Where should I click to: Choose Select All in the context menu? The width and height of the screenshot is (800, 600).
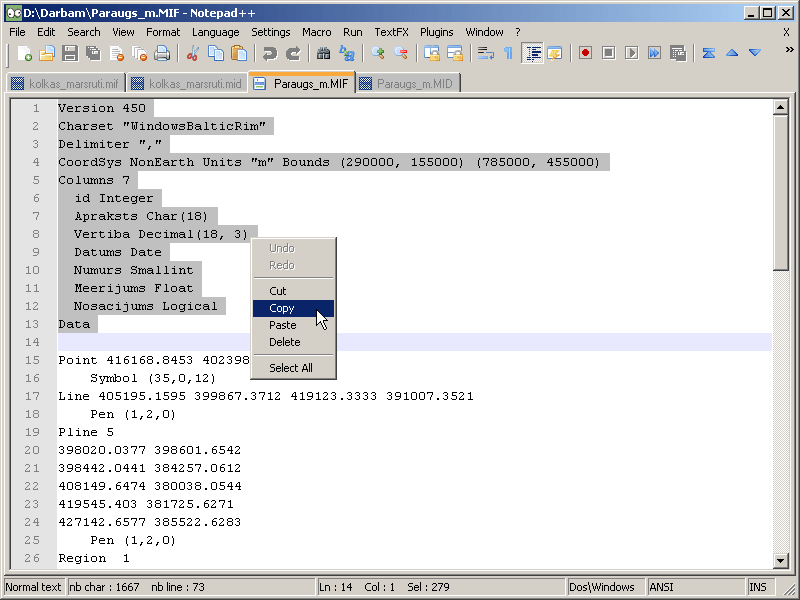click(293, 368)
